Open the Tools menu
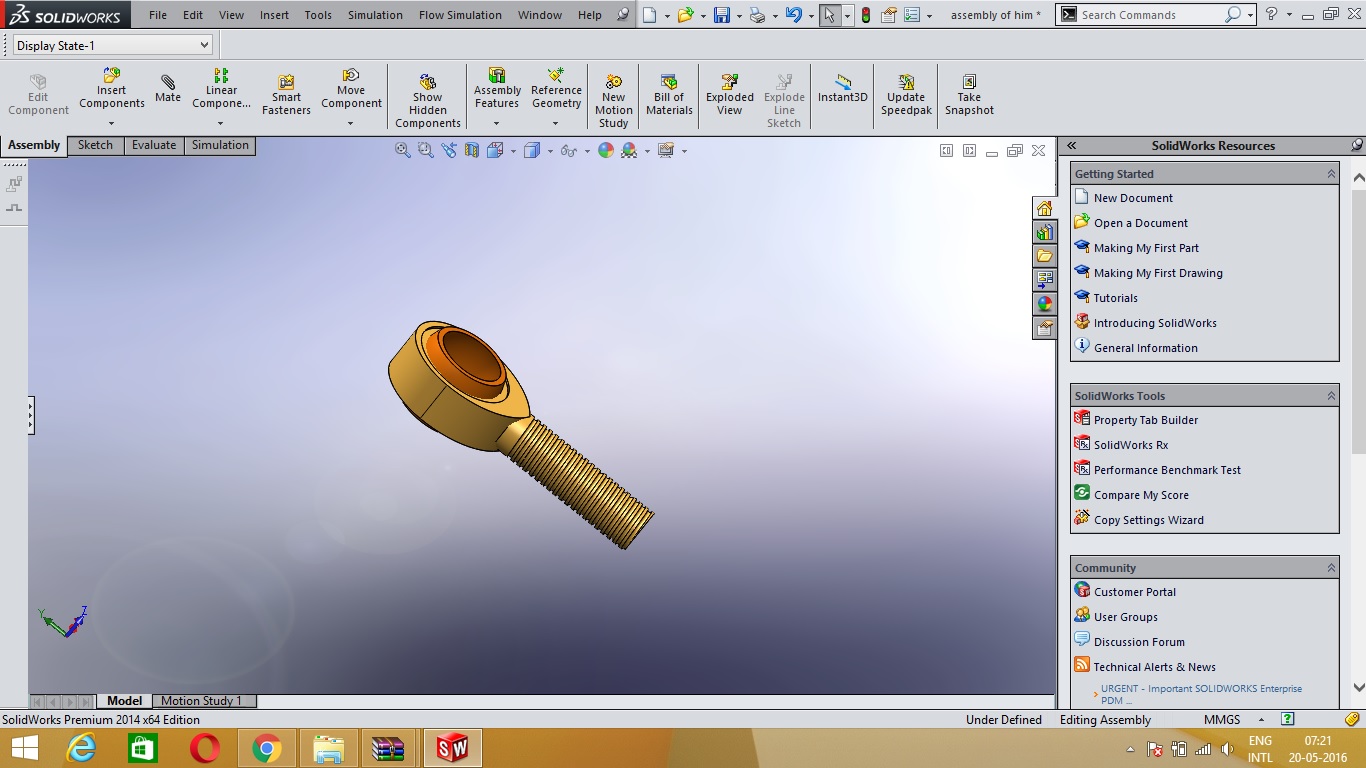 pos(318,15)
